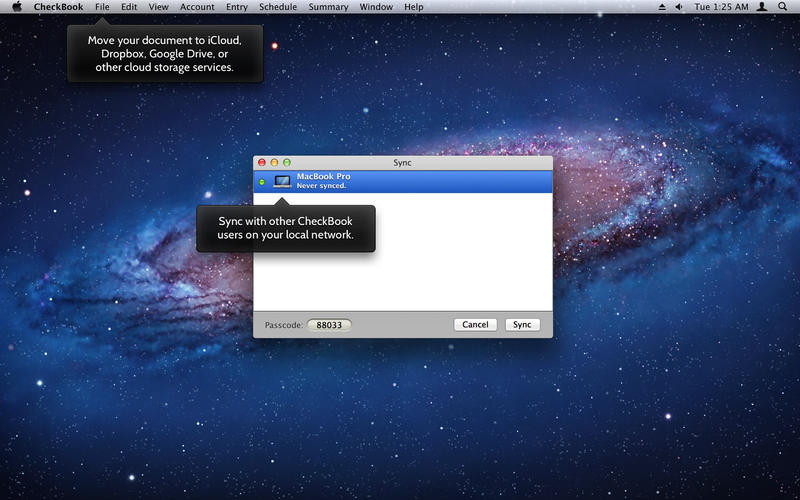Screen dimensions: 800x500
Task: Open the user account menu icon
Action: [762, 7]
